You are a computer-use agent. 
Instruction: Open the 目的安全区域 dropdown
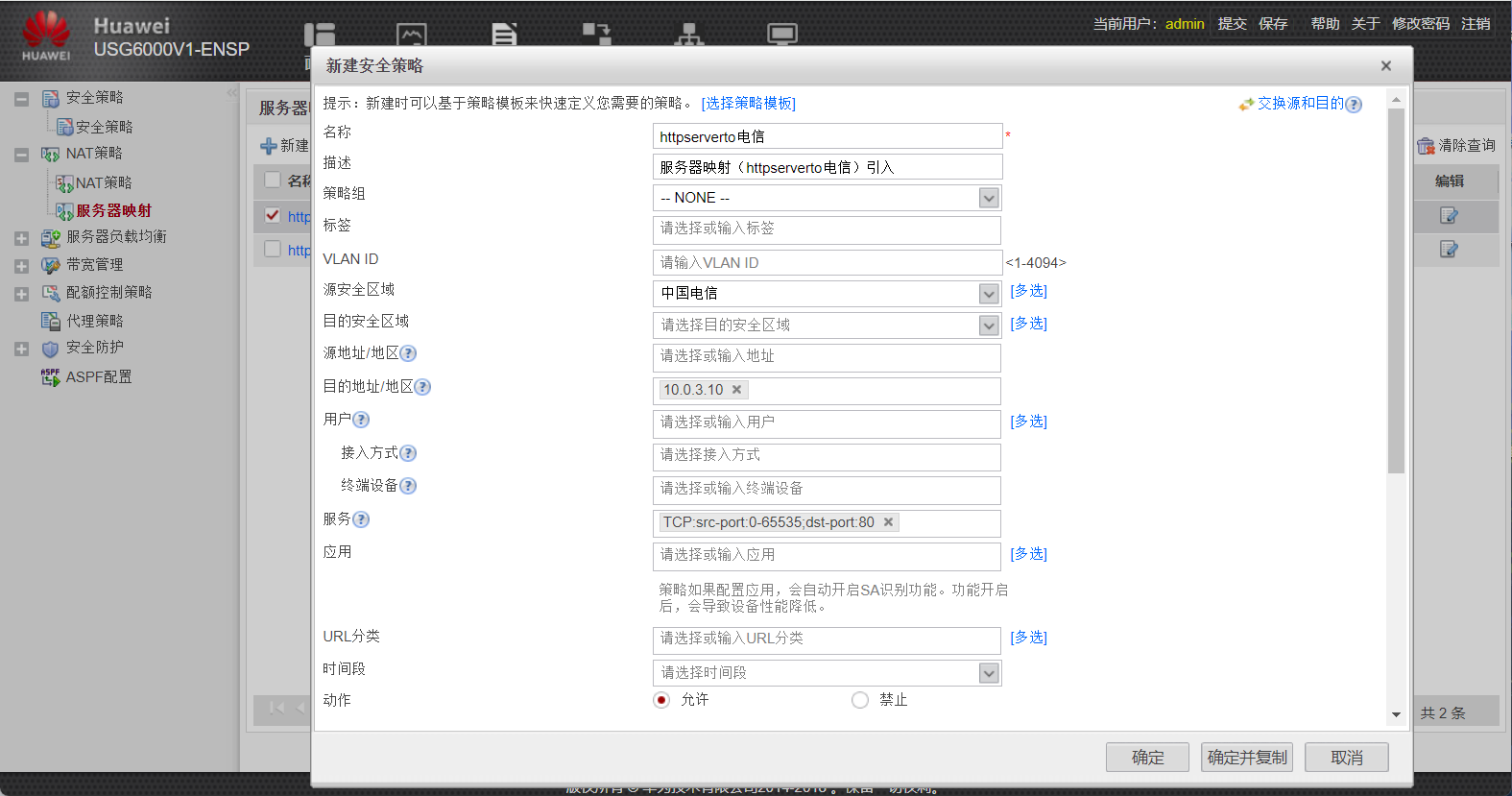point(989,326)
